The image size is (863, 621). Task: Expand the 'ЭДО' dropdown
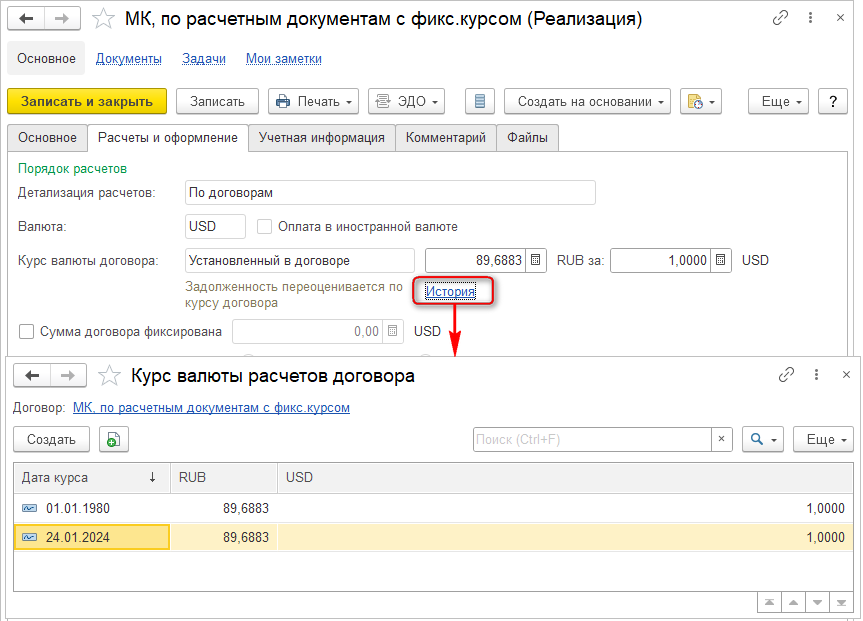406,101
